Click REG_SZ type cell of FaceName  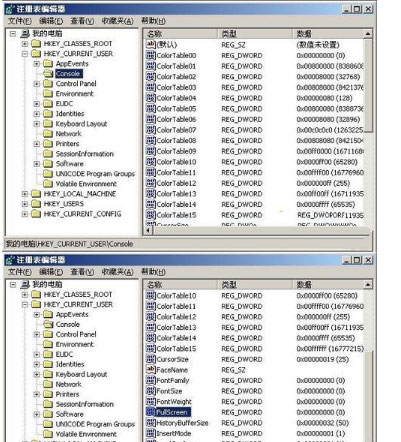tap(233, 370)
